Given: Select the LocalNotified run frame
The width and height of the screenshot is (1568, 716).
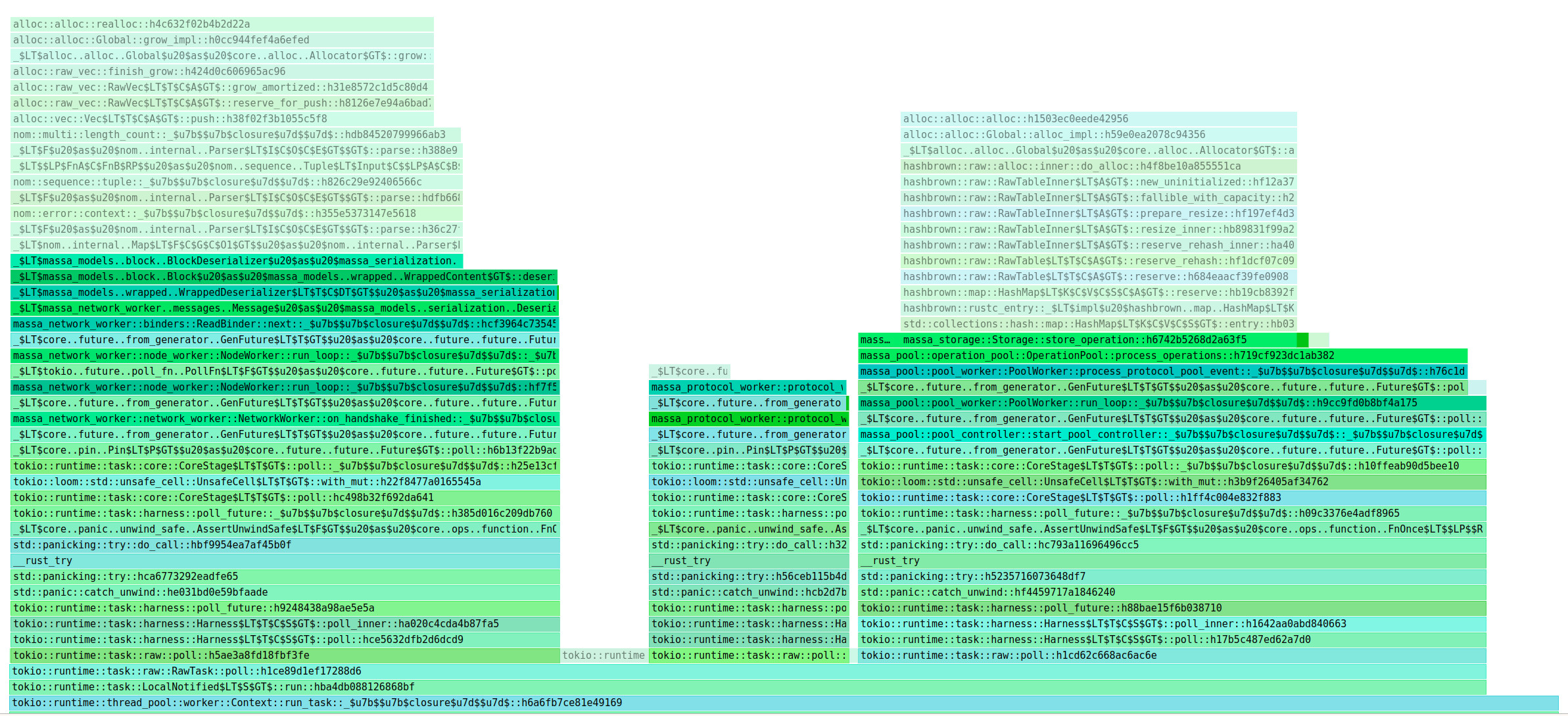Looking at the screenshot, I should pyautogui.click(x=747, y=687).
